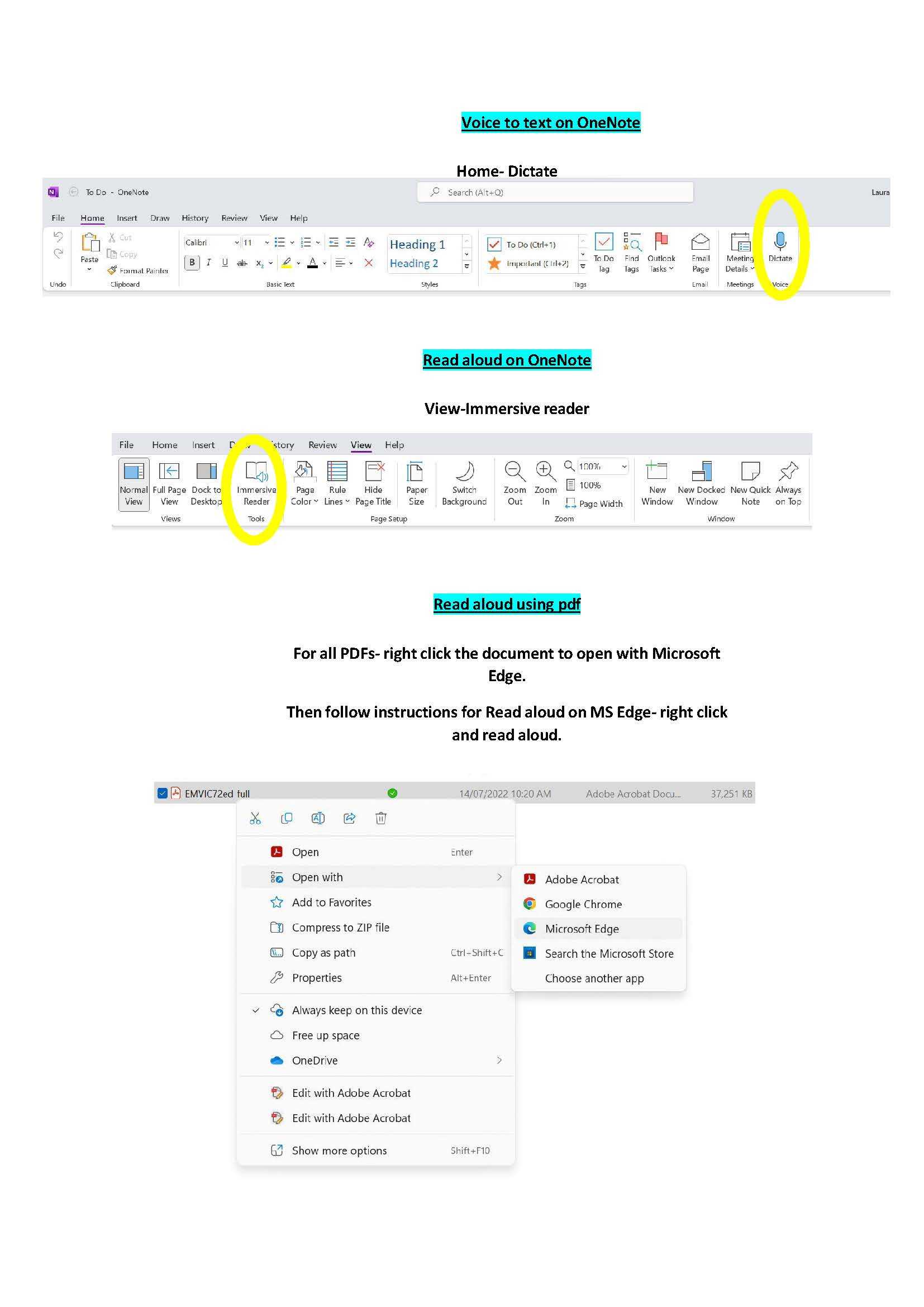The height and width of the screenshot is (1307, 924).
Task: Click the Share icon in context menu
Action: click(349, 818)
